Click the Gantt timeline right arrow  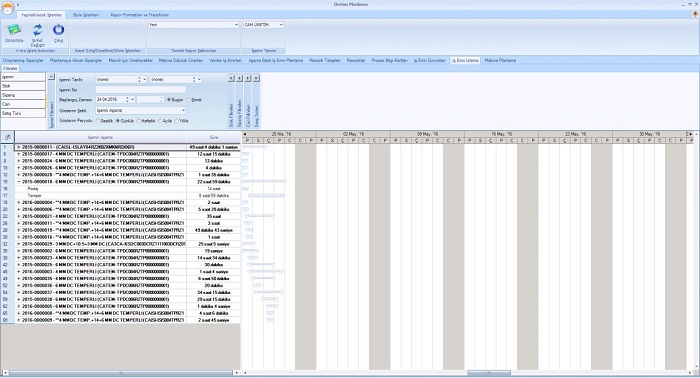690,134
